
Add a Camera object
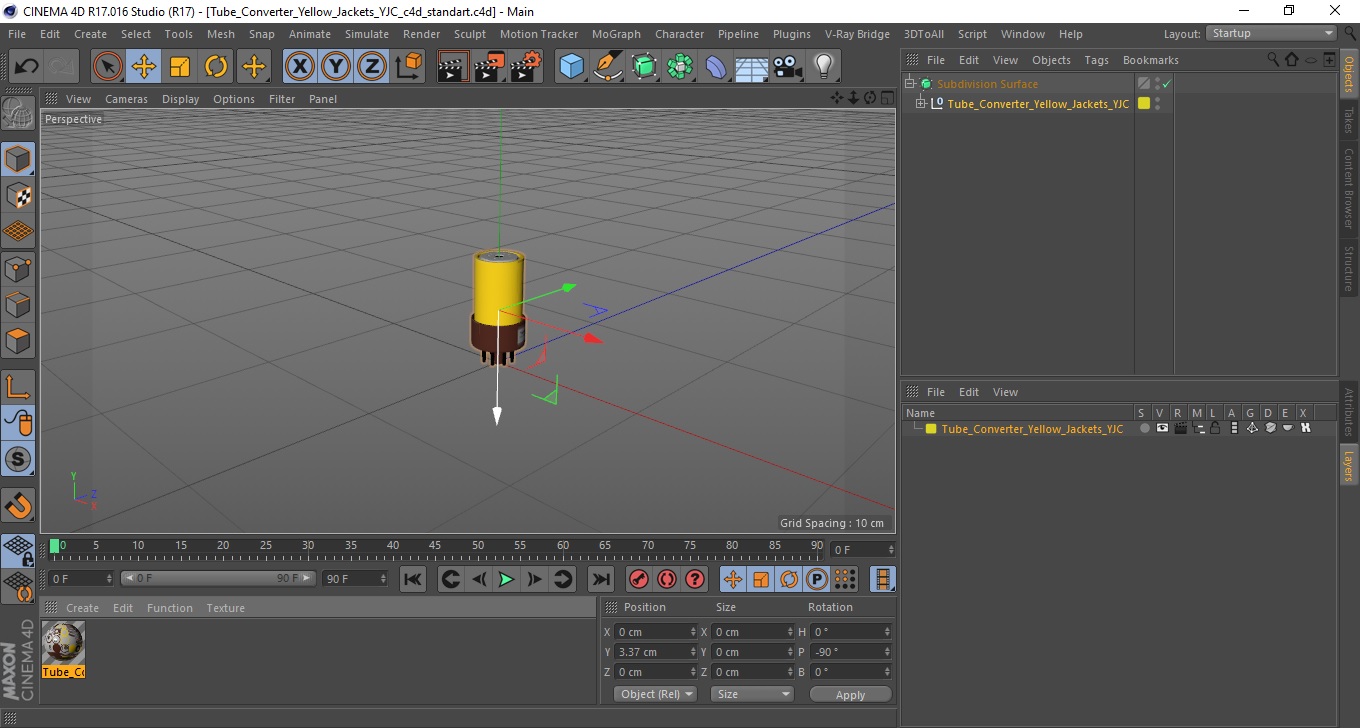788,67
